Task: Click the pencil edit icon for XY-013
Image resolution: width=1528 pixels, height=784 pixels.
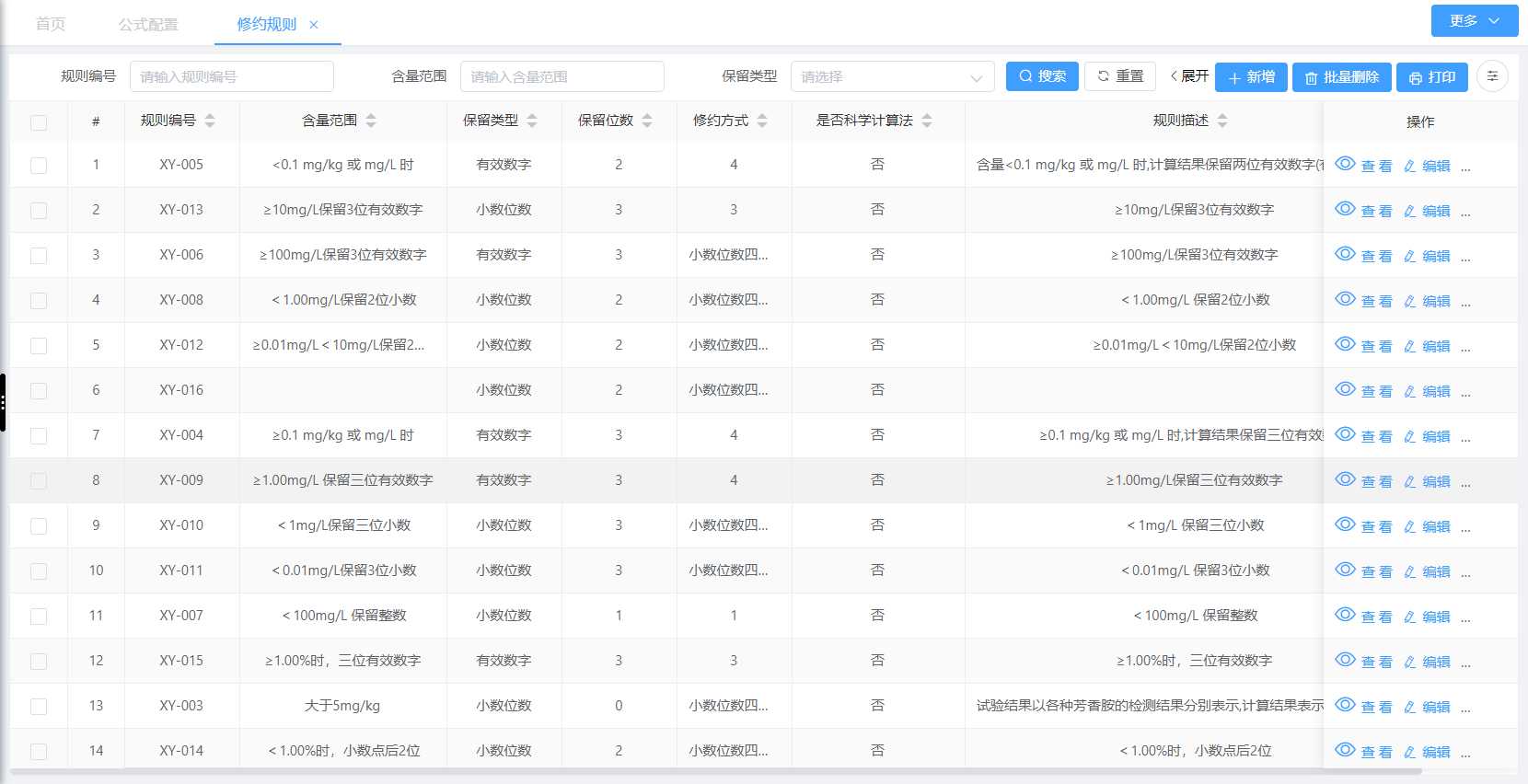Action: point(1409,211)
